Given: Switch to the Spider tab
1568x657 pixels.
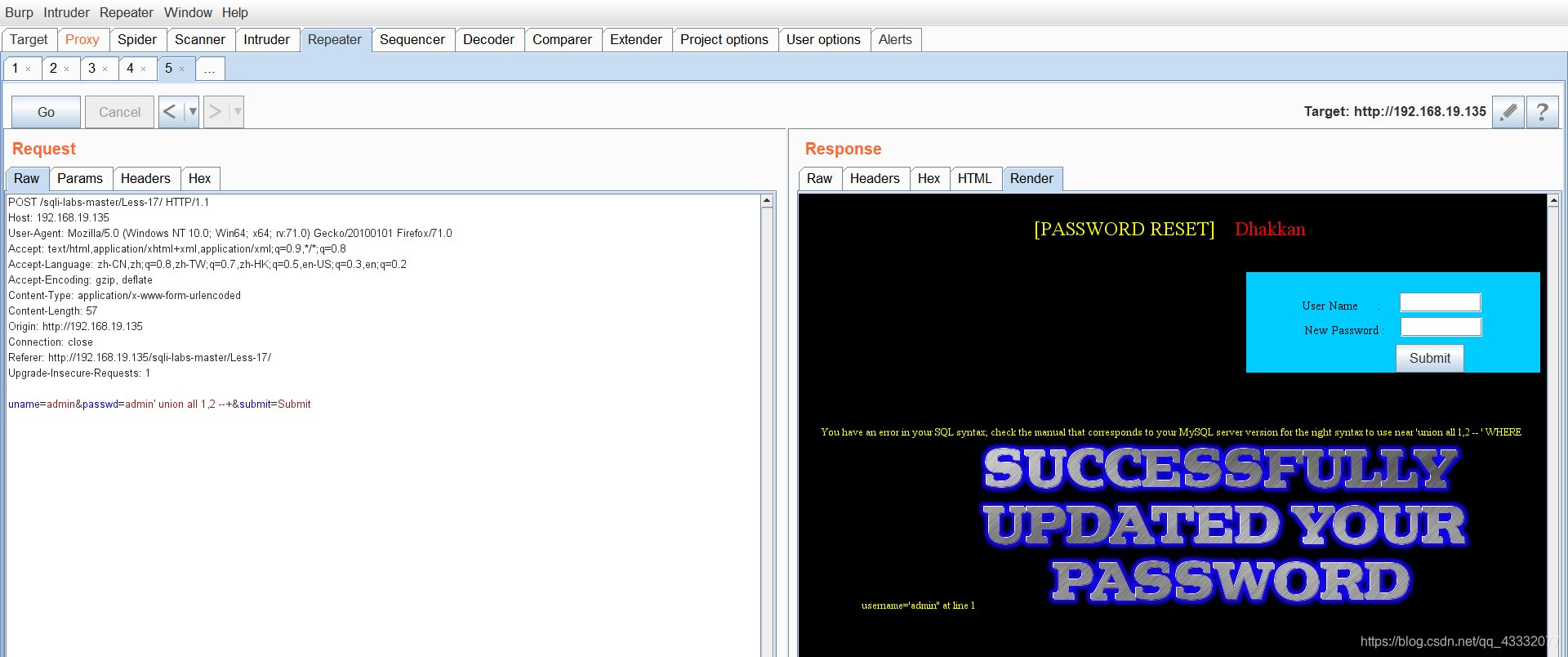Looking at the screenshot, I should pos(137,39).
